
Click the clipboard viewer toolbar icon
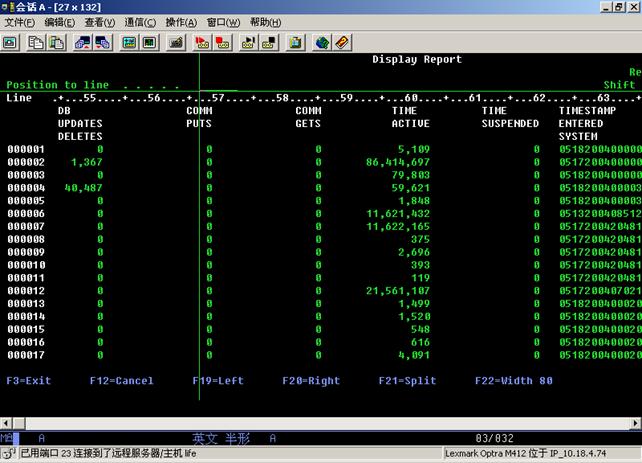coord(296,43)
